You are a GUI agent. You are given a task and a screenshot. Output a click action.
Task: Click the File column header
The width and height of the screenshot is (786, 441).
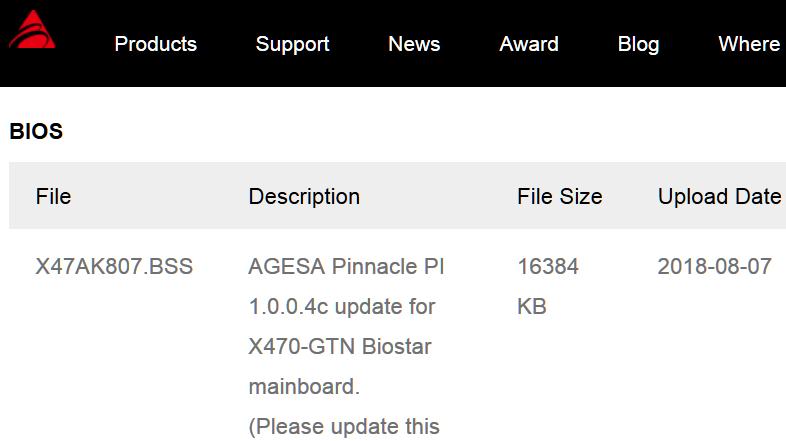coord(53,196)
